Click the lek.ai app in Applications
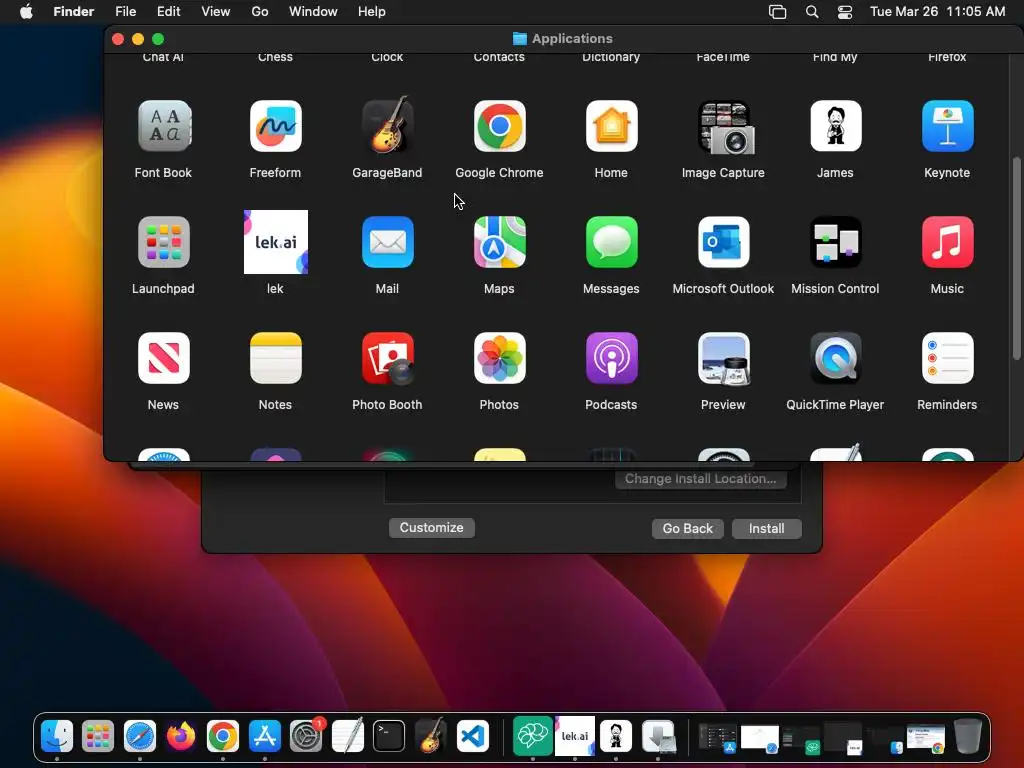 pos(276,242)
